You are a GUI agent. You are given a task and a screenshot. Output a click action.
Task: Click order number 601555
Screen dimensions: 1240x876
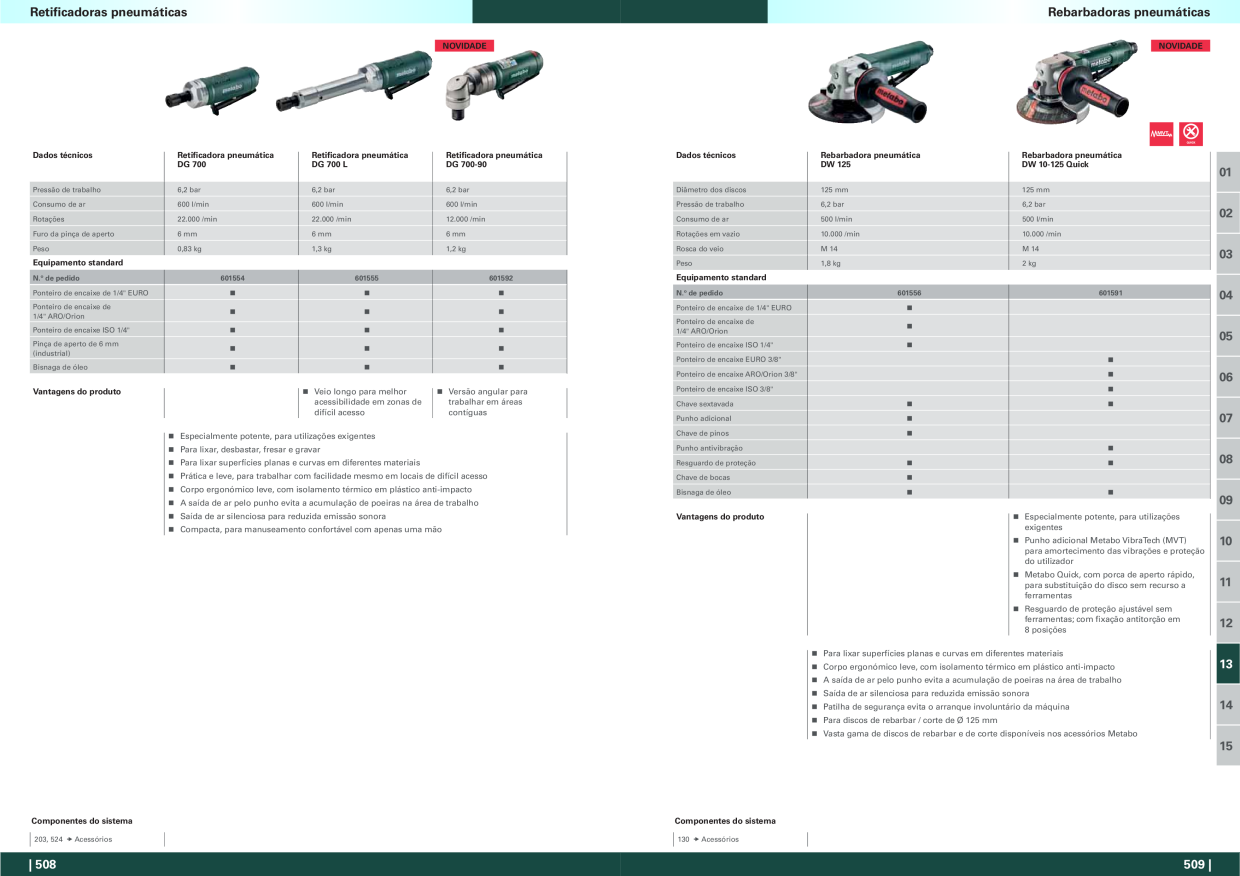point(366,278)
